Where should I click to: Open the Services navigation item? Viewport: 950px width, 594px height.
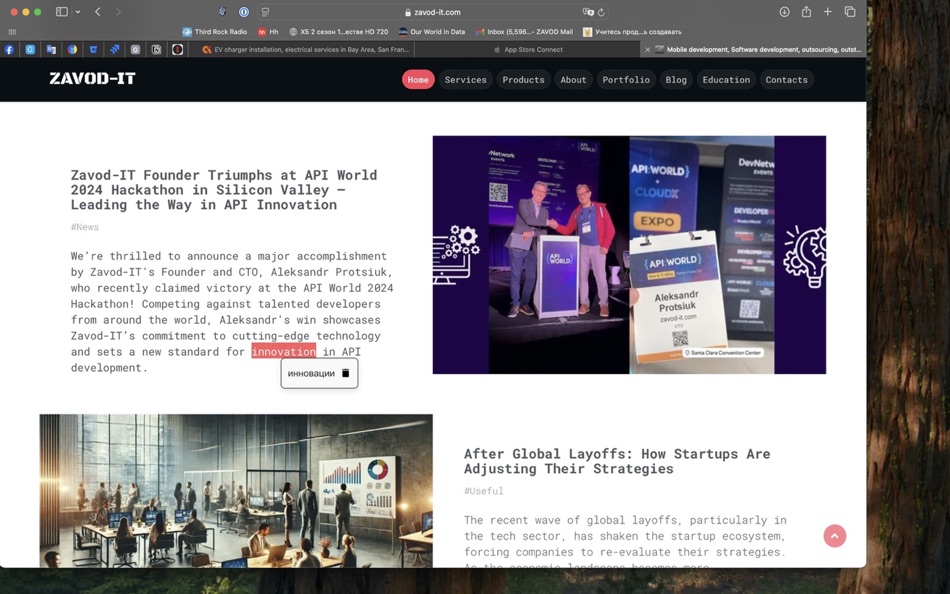[x=465, y=79]
